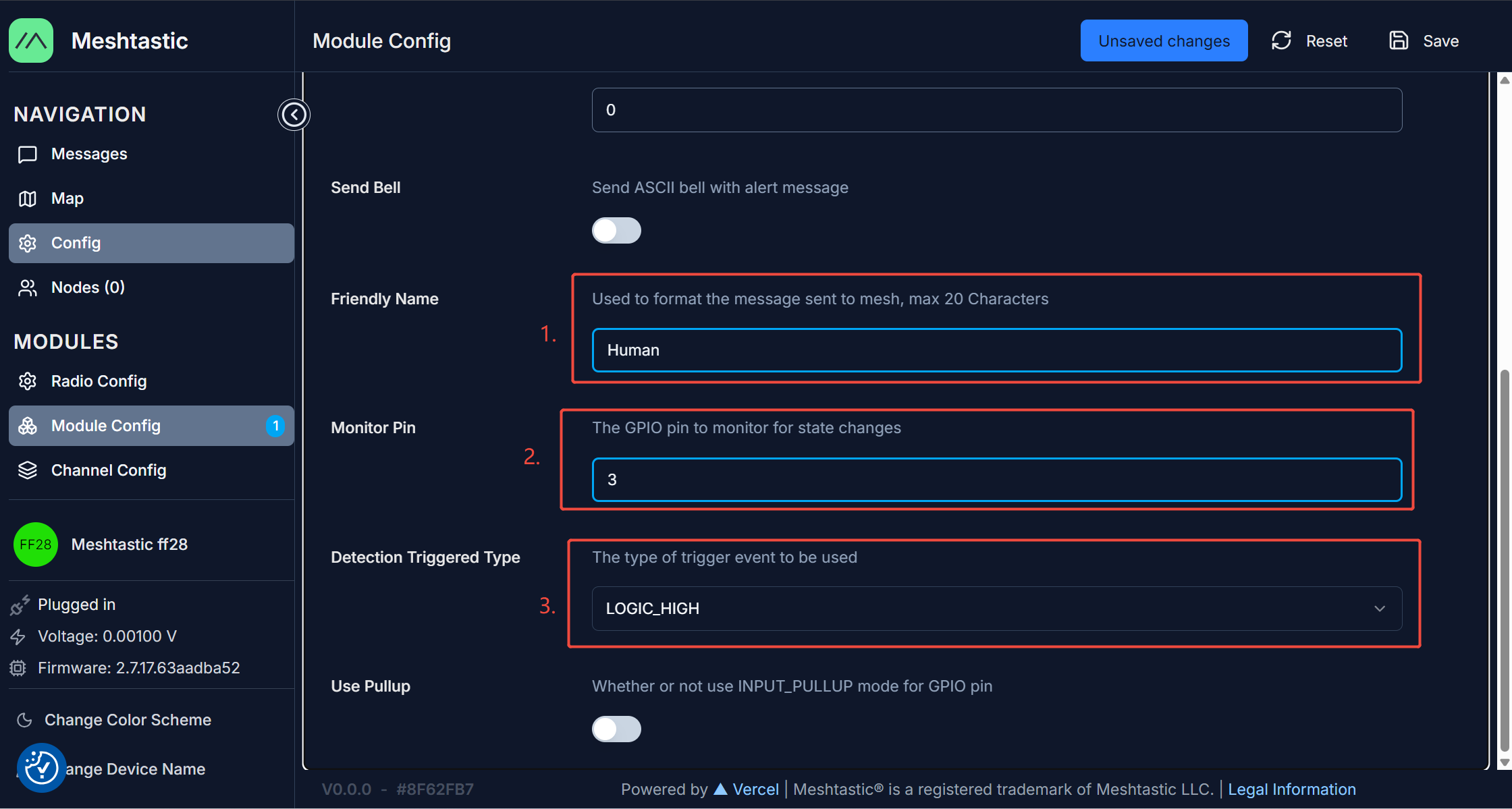Collapse the sidebar with the arrow button
This screenshot has height=809, width=1512.
294,115
